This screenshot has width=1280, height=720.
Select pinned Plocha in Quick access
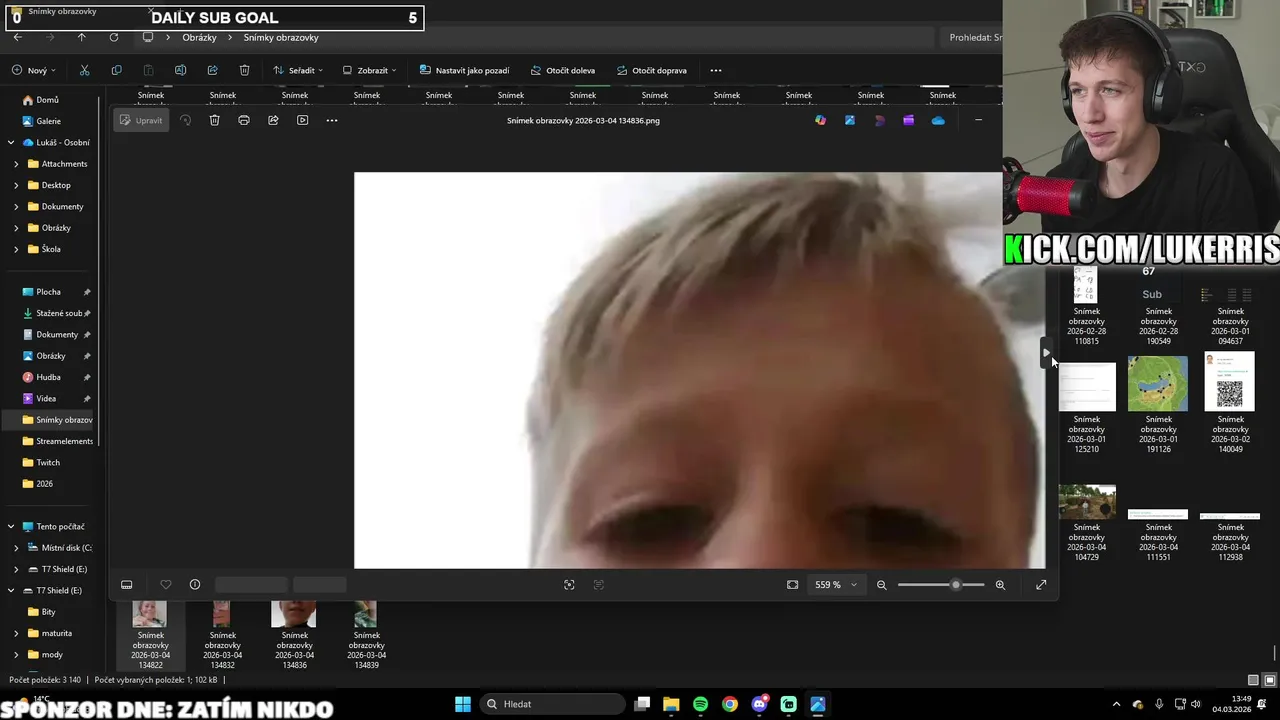click(48, 292)
